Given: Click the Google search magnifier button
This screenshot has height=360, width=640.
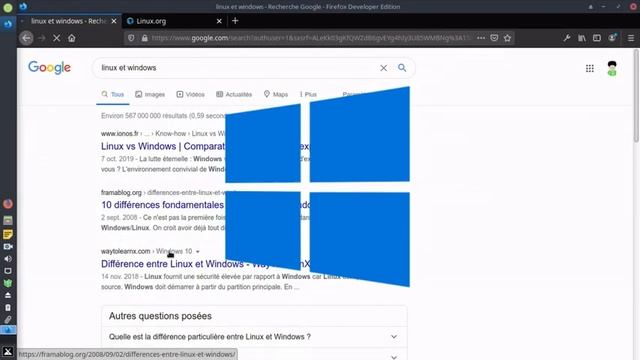Looking at the screenshot, I should pyautogui.click(x=402, y=68).
